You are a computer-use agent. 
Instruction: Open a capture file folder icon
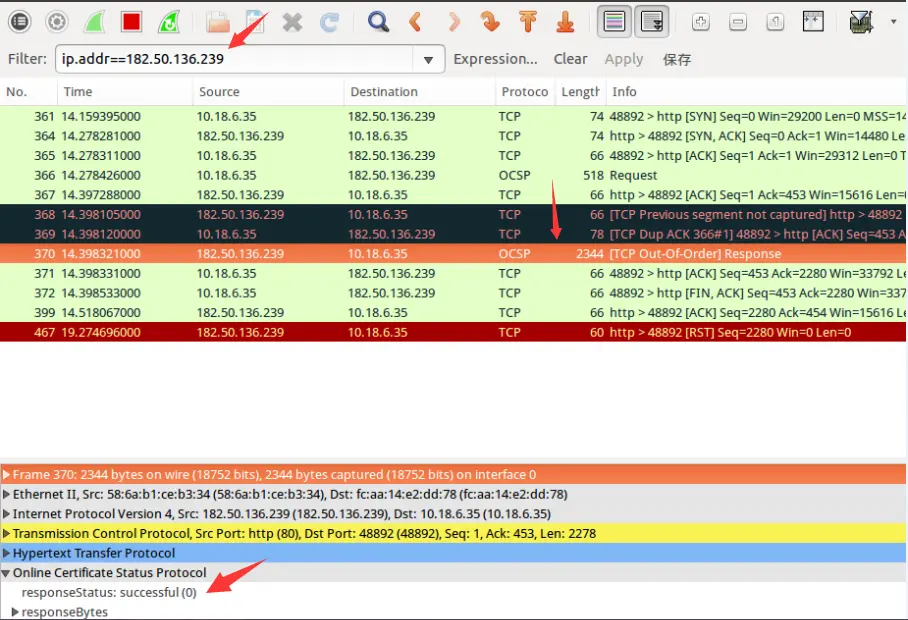coord(218,22)
